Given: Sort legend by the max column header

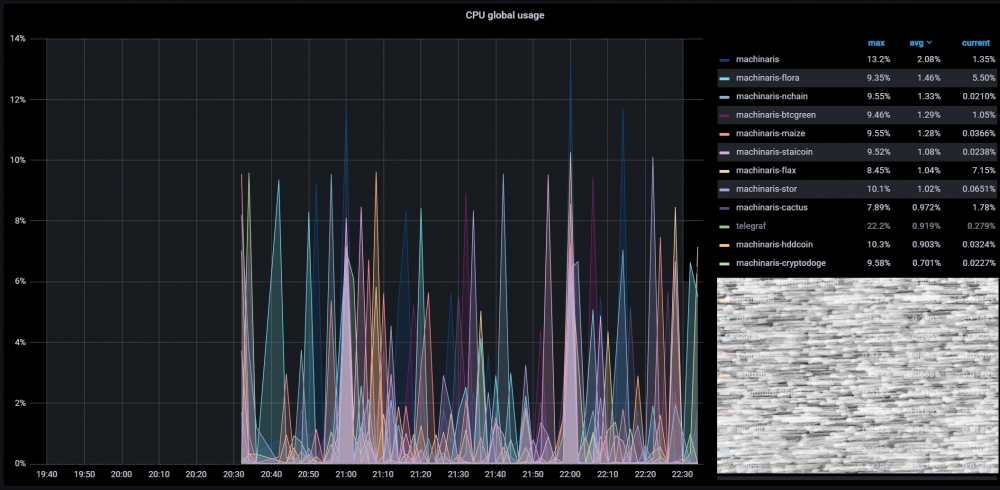Looking at the screenshot, I should [876, 43].
